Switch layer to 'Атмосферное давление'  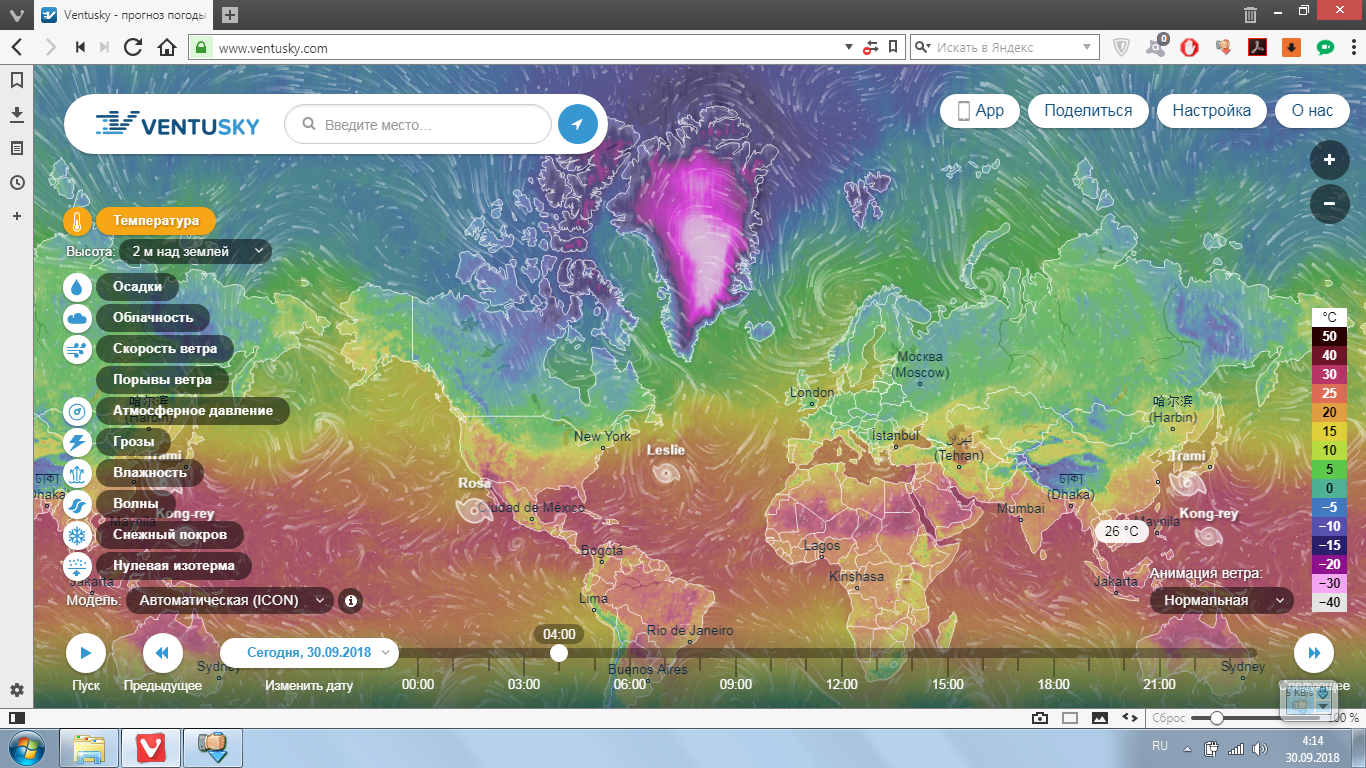point(192,411)
